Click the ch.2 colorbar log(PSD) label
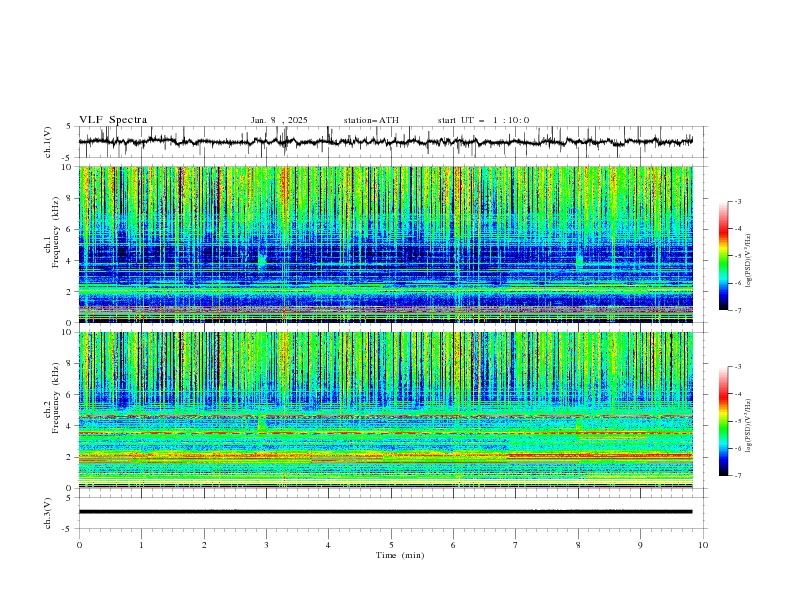Image resolution: width=792 pixels, height=612 pixels. pos(749,425)
